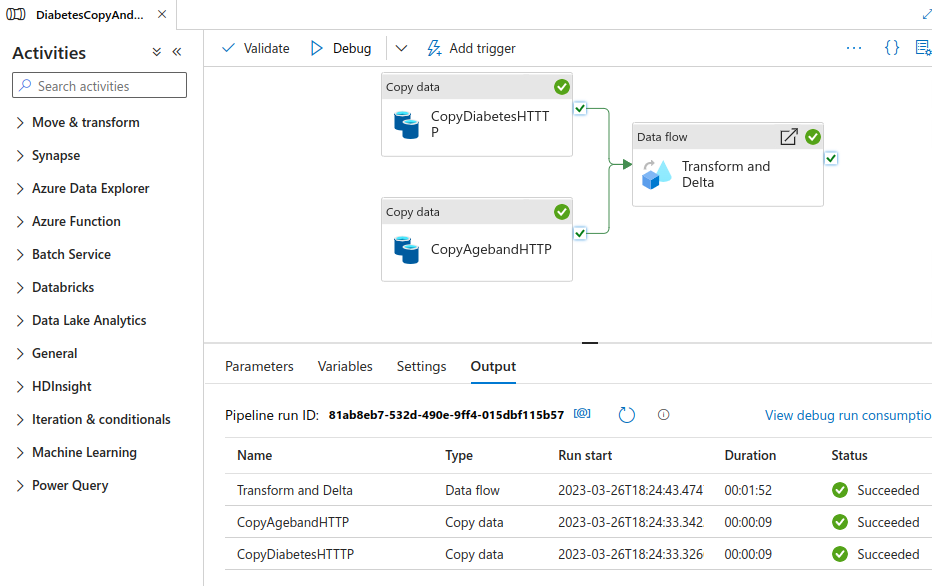The width and height of the screenshot is (932, 586).
Task: Click the run start 2023-03-26T18:24:33.342 cell
Action: 631,522
